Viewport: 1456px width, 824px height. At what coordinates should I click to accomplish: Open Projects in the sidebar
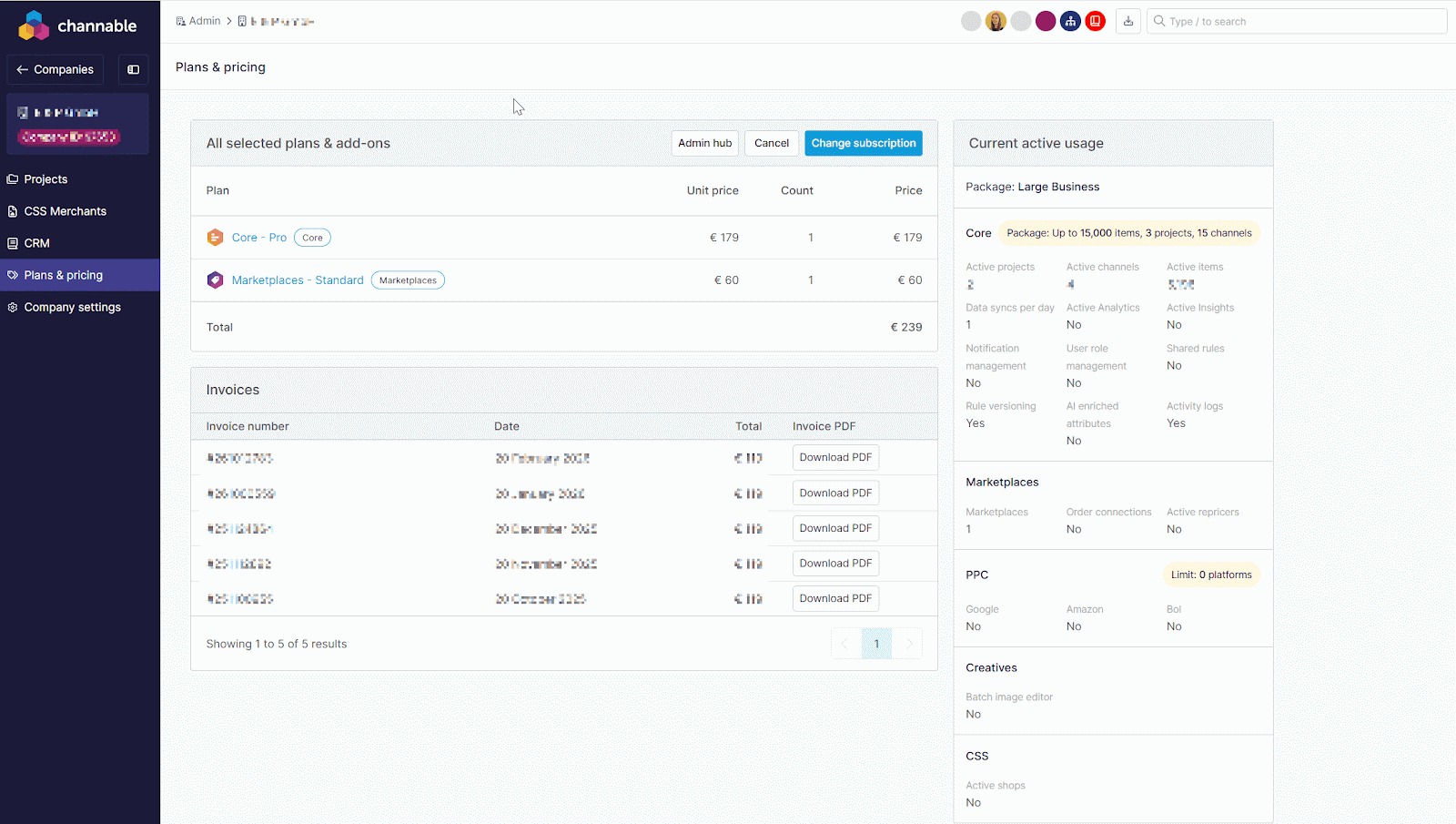click(45, 179)
